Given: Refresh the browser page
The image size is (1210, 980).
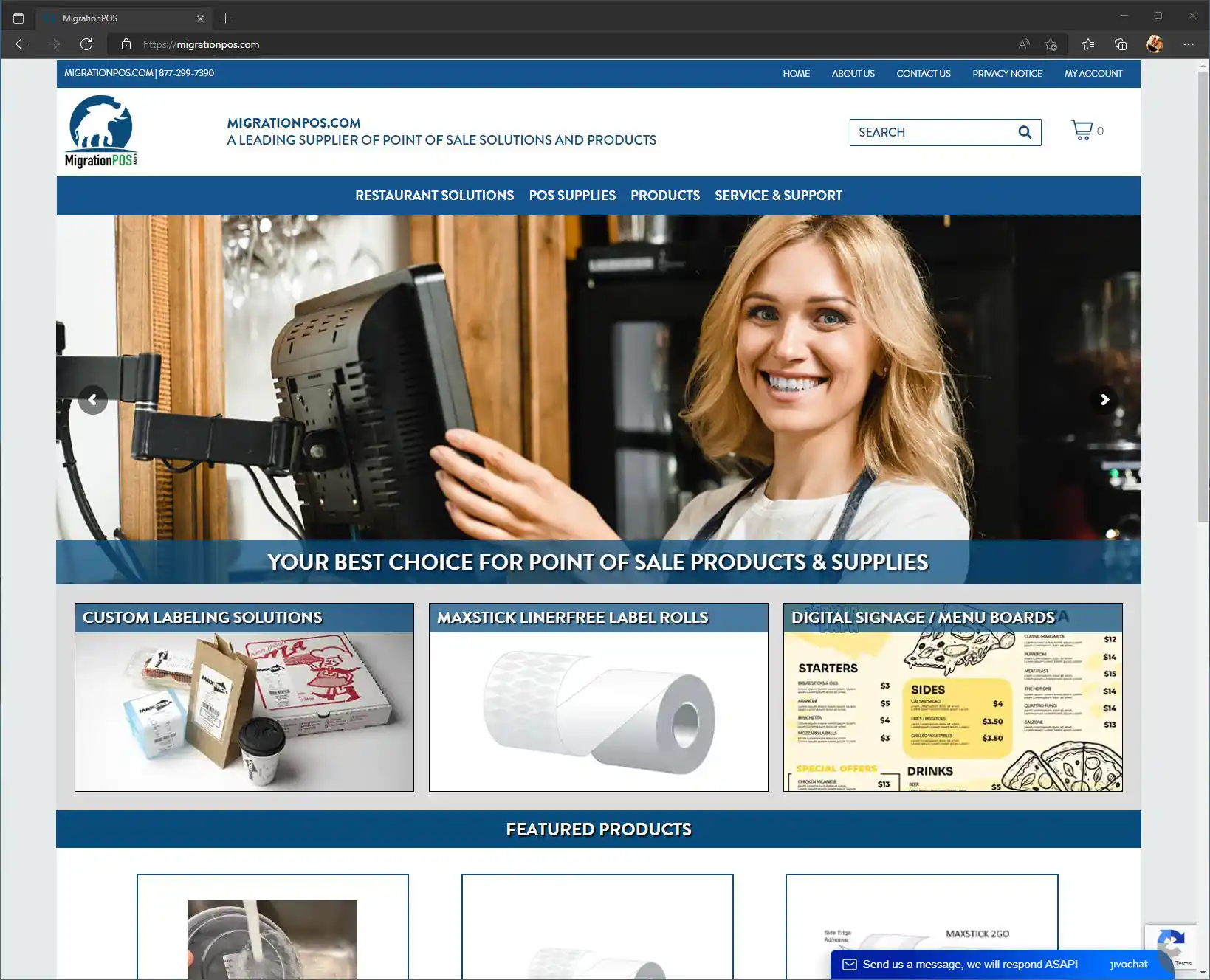Looking at the screenshot, I should (x=86, y=44).
